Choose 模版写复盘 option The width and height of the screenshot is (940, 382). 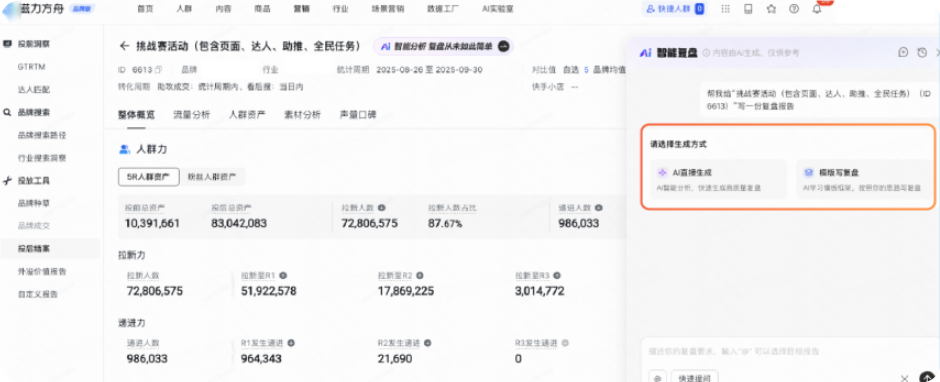(x=864, y=179)
